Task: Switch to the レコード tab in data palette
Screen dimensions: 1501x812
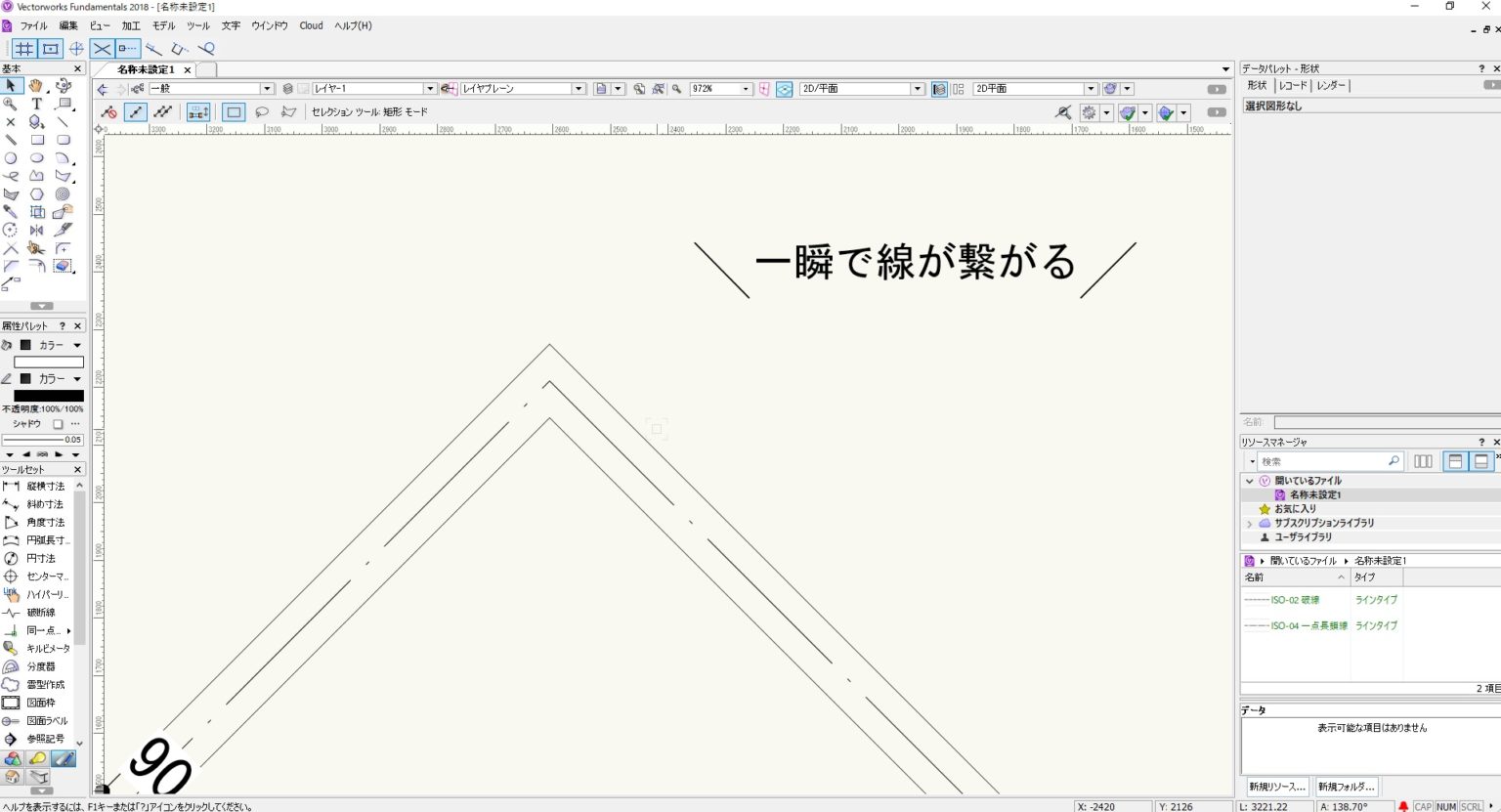Action: tap(1293, 86)
